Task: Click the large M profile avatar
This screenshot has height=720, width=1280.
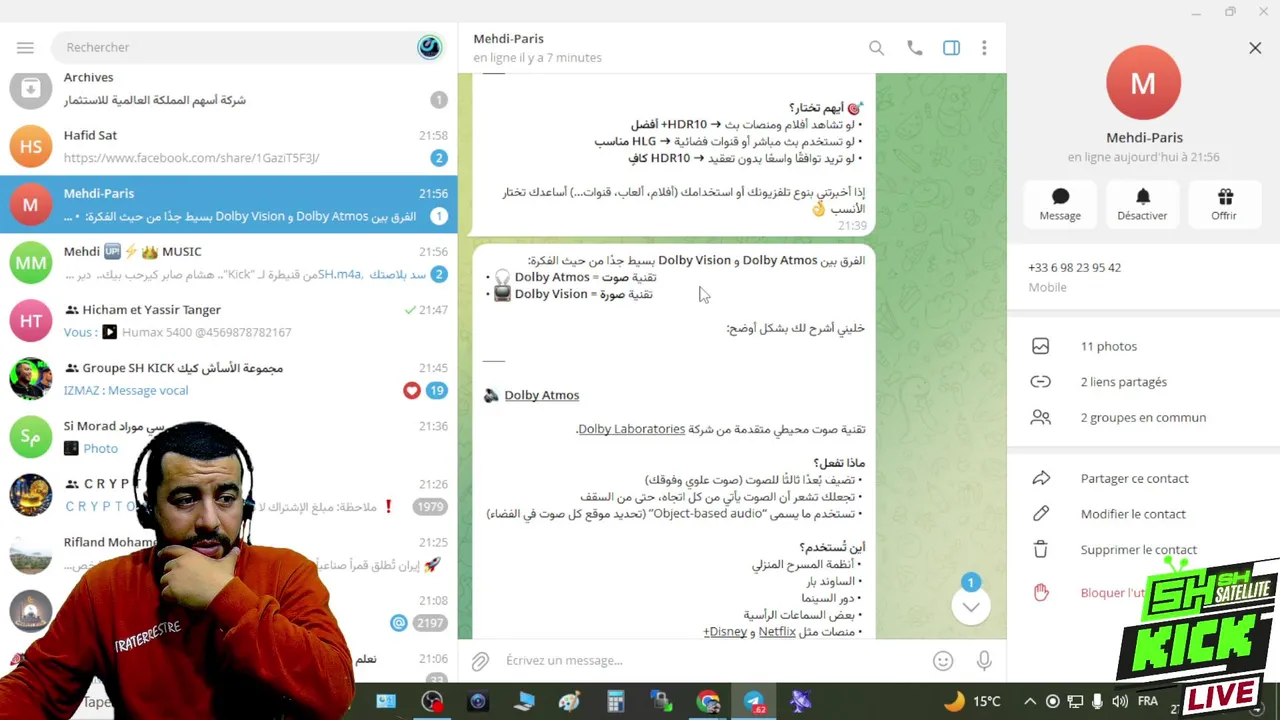Action: click(1143, 83)
